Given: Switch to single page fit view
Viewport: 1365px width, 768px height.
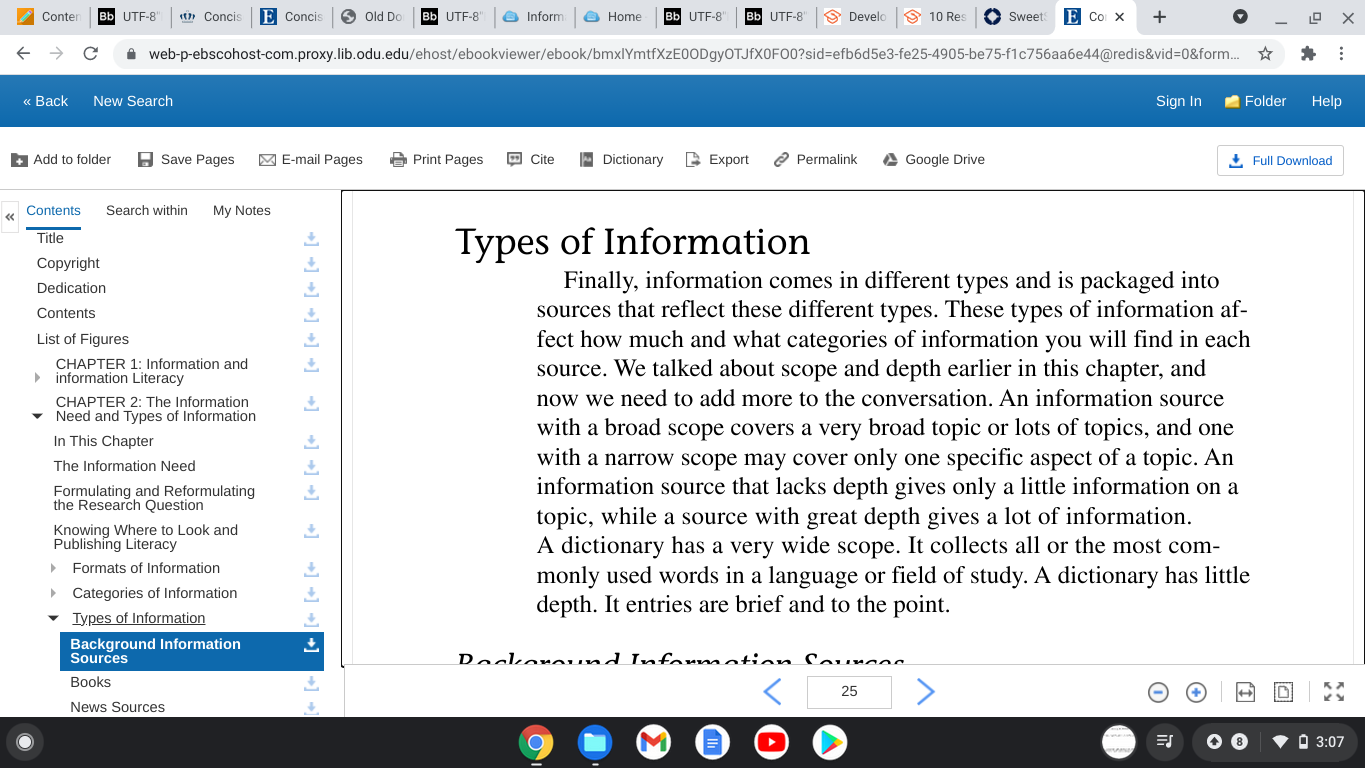Looking at the screenshot, I should coord(1284,692).
